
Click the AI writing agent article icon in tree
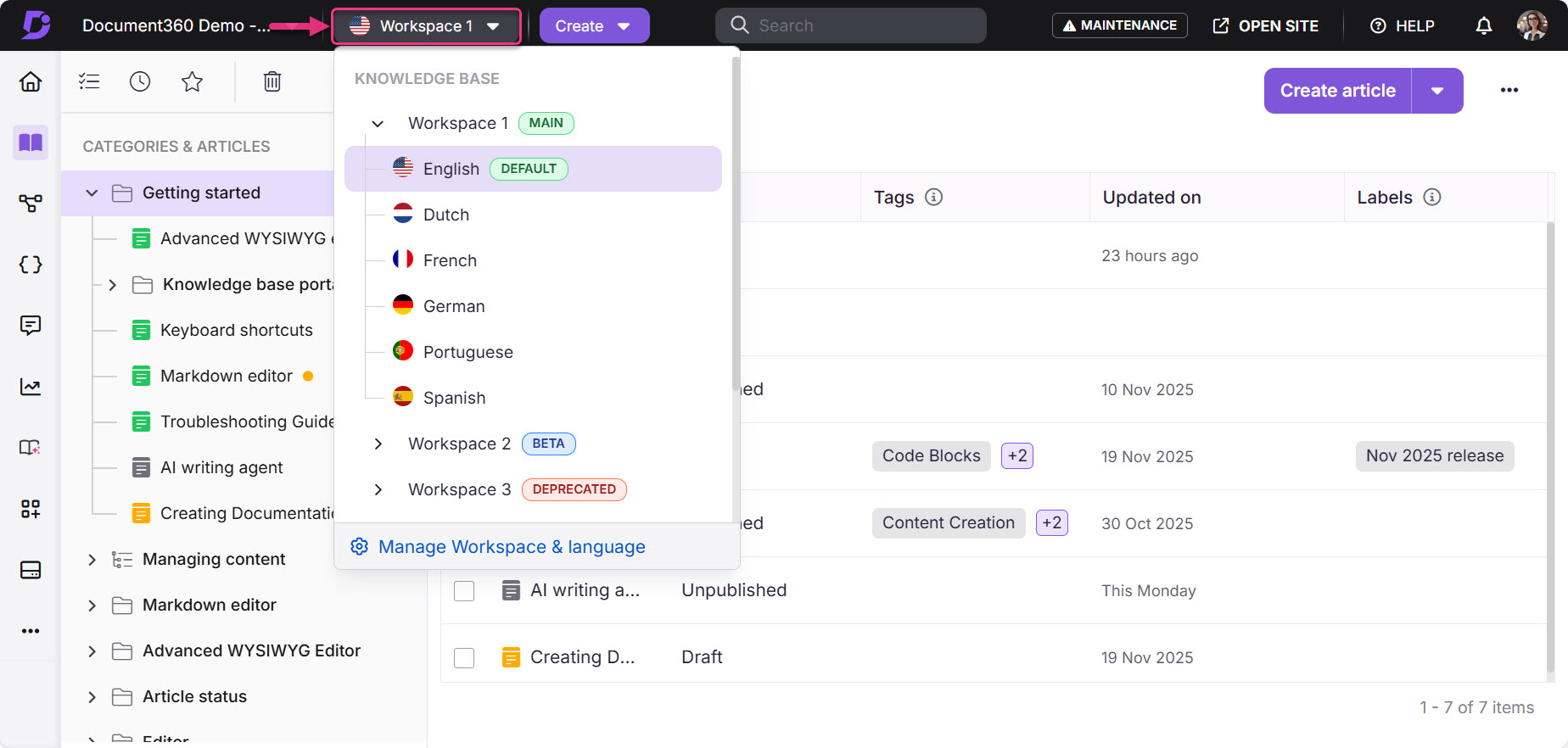142,467
